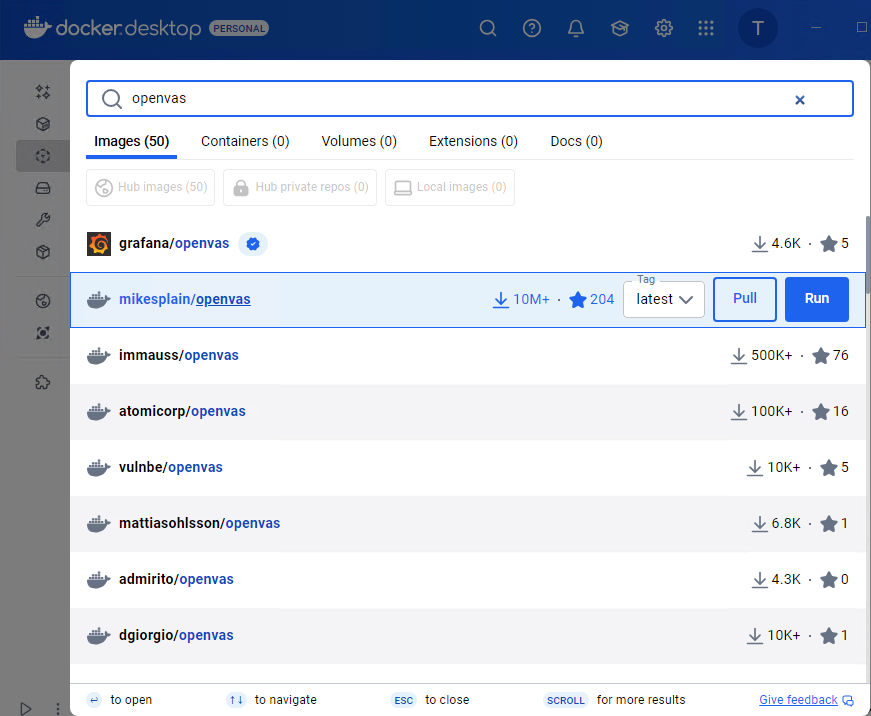Clear the search field with X icon
The height and width of the screenshot is (716, 871).
(x=799, y=100)
